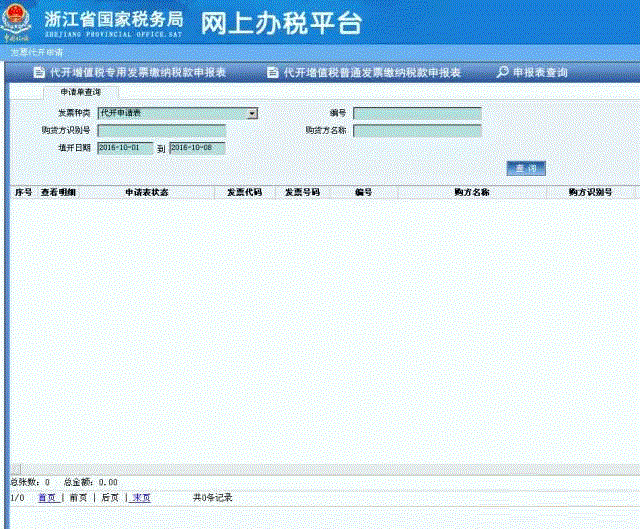Screen dimensions: 640x529
Task: Click the 总张数 0 count text
Action: coord(30,482)
